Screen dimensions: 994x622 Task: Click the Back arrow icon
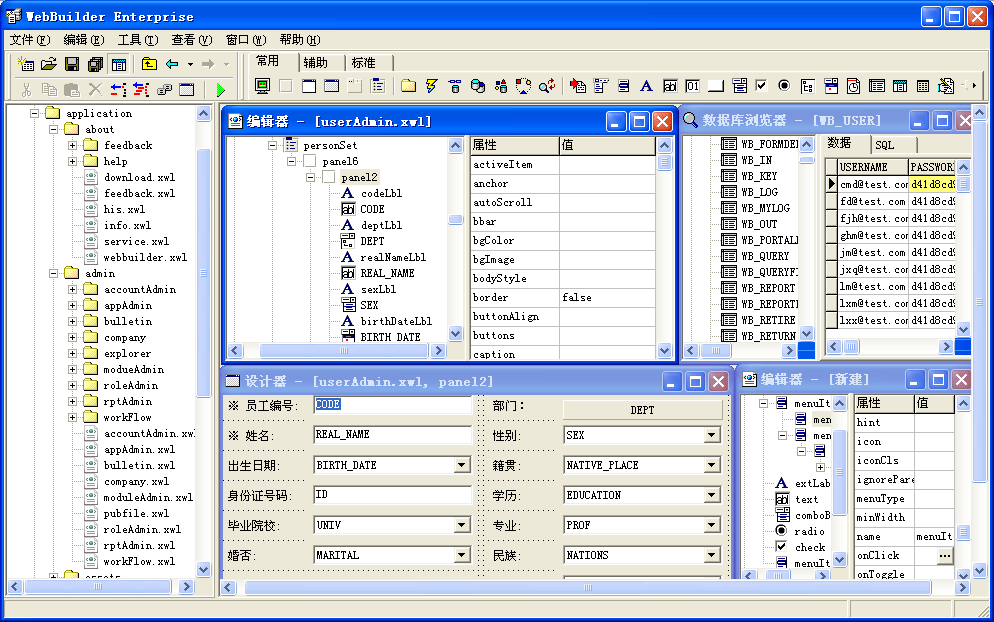172,63
